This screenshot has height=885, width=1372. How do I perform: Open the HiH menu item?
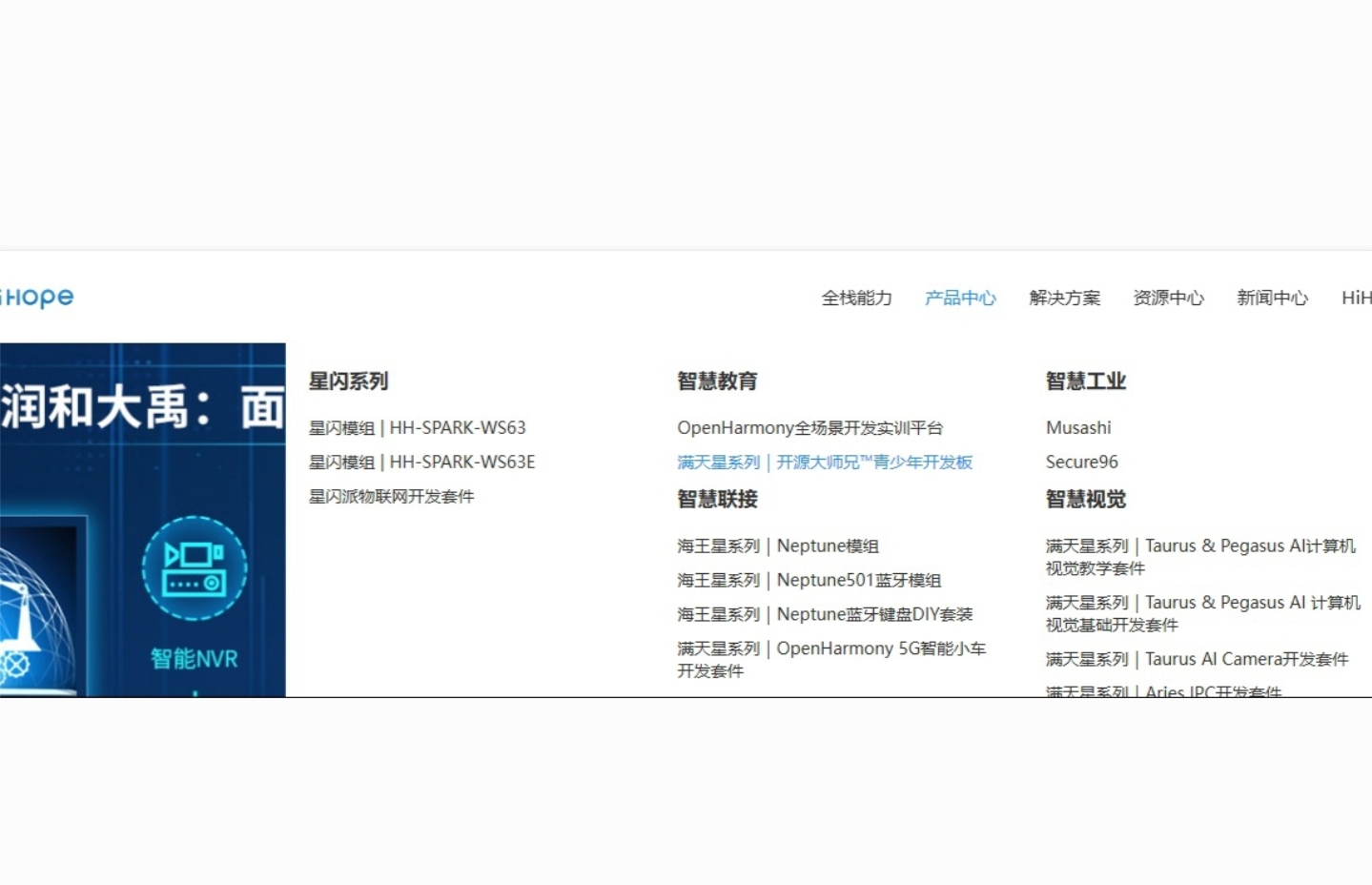click(x=1356, y=298)
